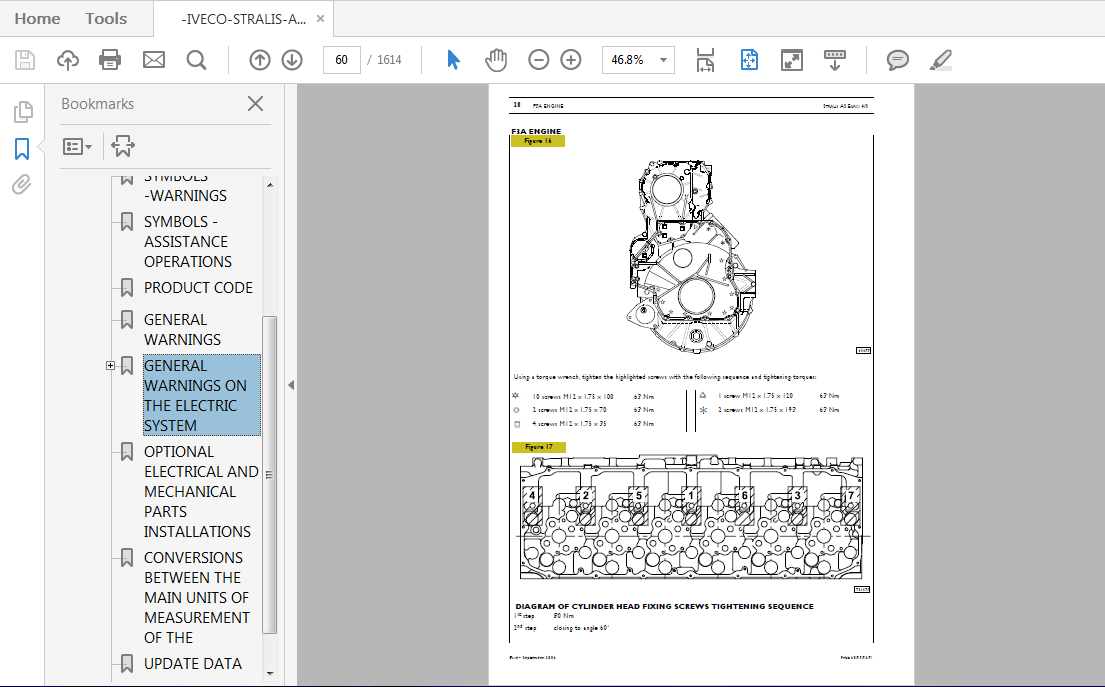The height and width of the screenshot is (687, 1105).
Task: Open page thumbnails panel icon
Action: click(x=23, y=111)
